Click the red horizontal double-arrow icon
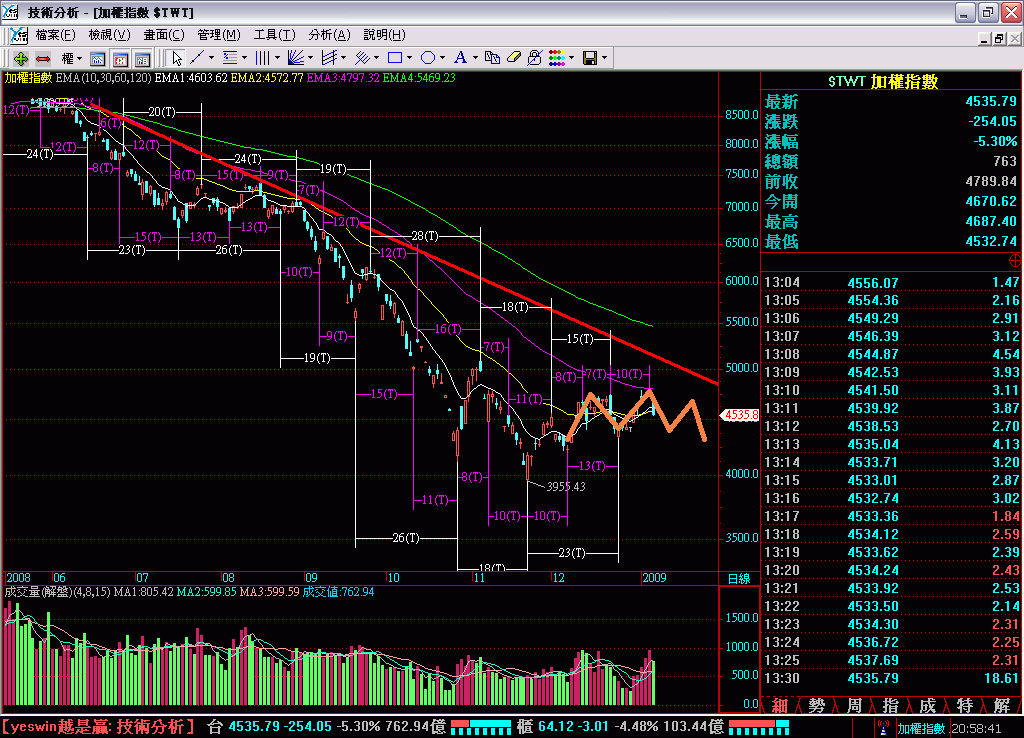The width and height of the screenshot is (1024, 738). [x=43, y=58]
